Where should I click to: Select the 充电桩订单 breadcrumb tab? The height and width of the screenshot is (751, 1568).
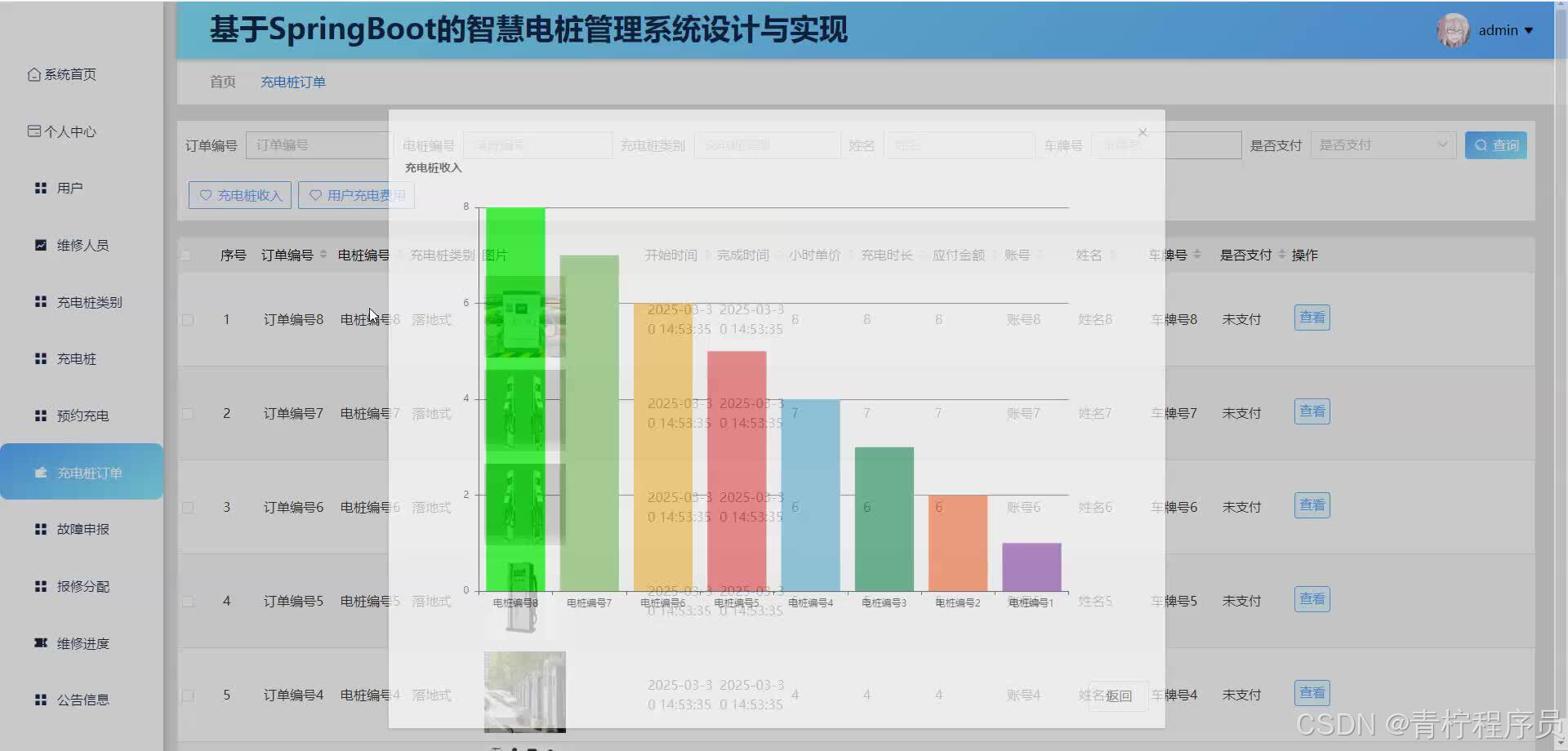click(292, 82)
